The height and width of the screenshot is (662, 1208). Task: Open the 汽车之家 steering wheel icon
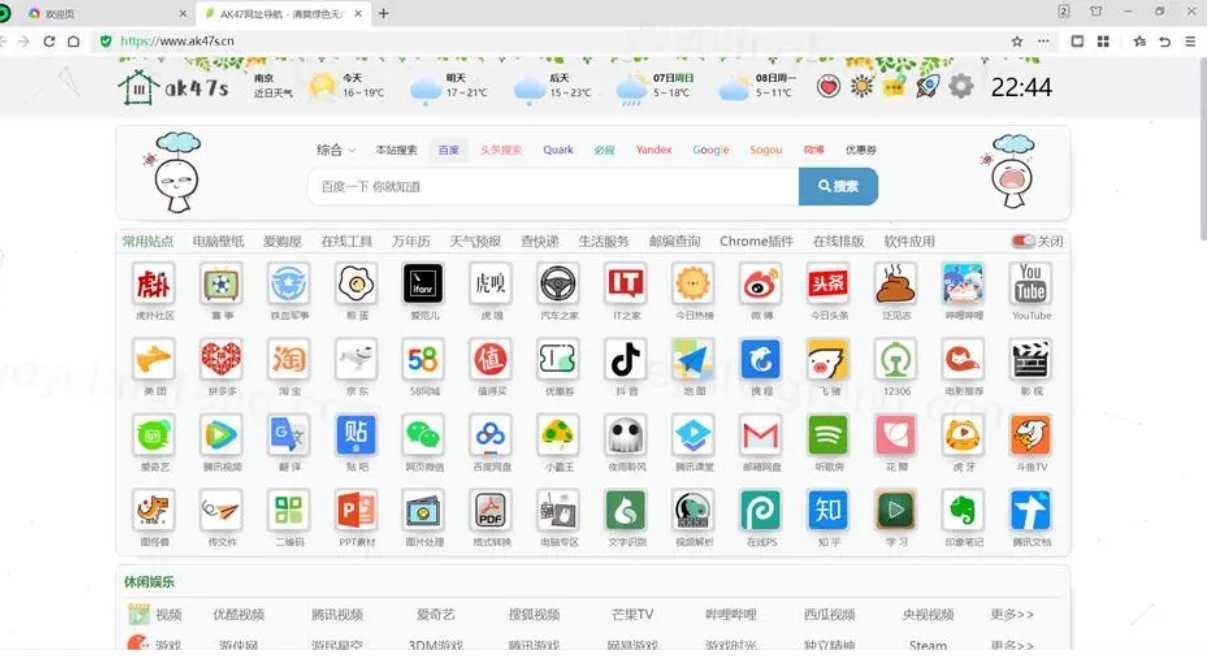pos(558,284)
